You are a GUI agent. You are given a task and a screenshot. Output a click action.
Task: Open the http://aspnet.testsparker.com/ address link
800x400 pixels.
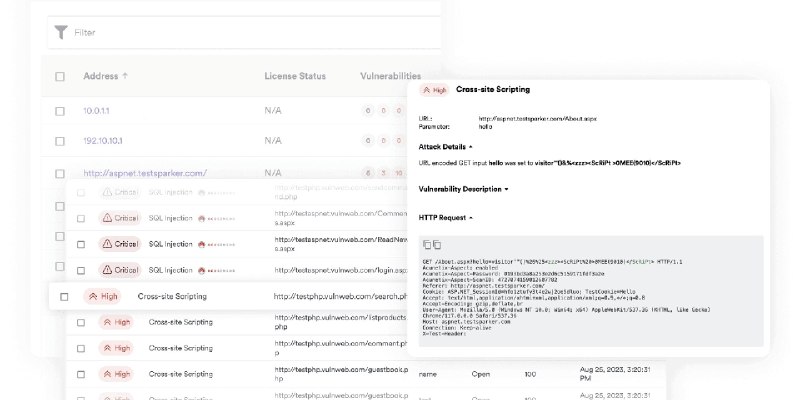click(145, 173)
